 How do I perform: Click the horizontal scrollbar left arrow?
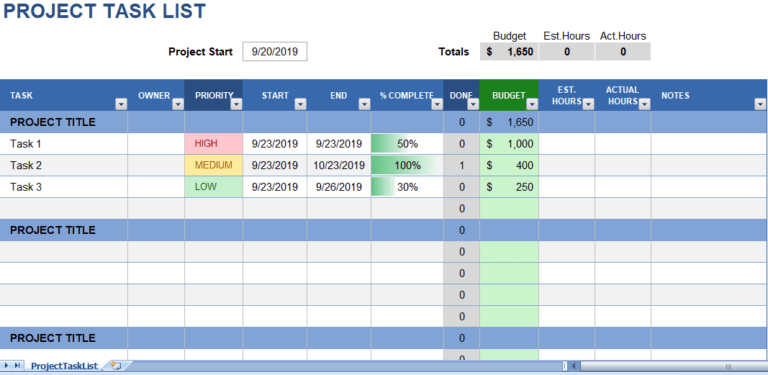click(574, 366)
